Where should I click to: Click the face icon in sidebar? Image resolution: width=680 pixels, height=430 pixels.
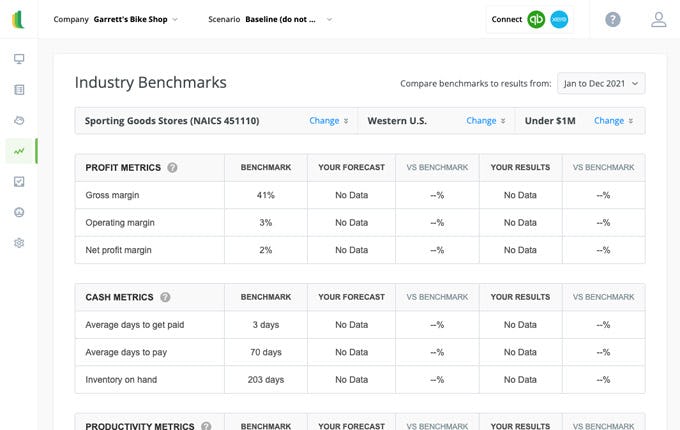coord(19,212)
